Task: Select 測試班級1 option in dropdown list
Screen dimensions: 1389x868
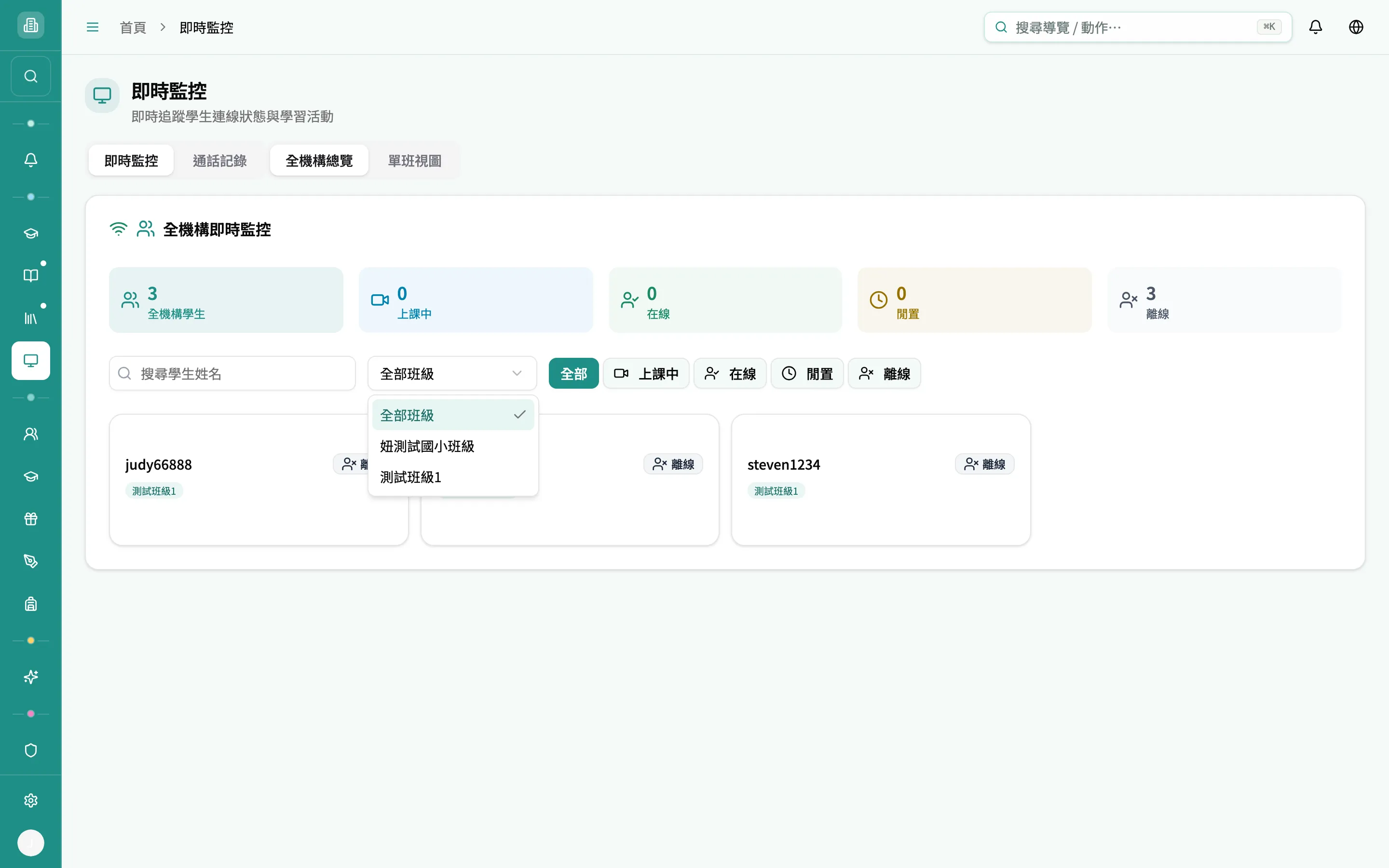Action: click(453, 477)
